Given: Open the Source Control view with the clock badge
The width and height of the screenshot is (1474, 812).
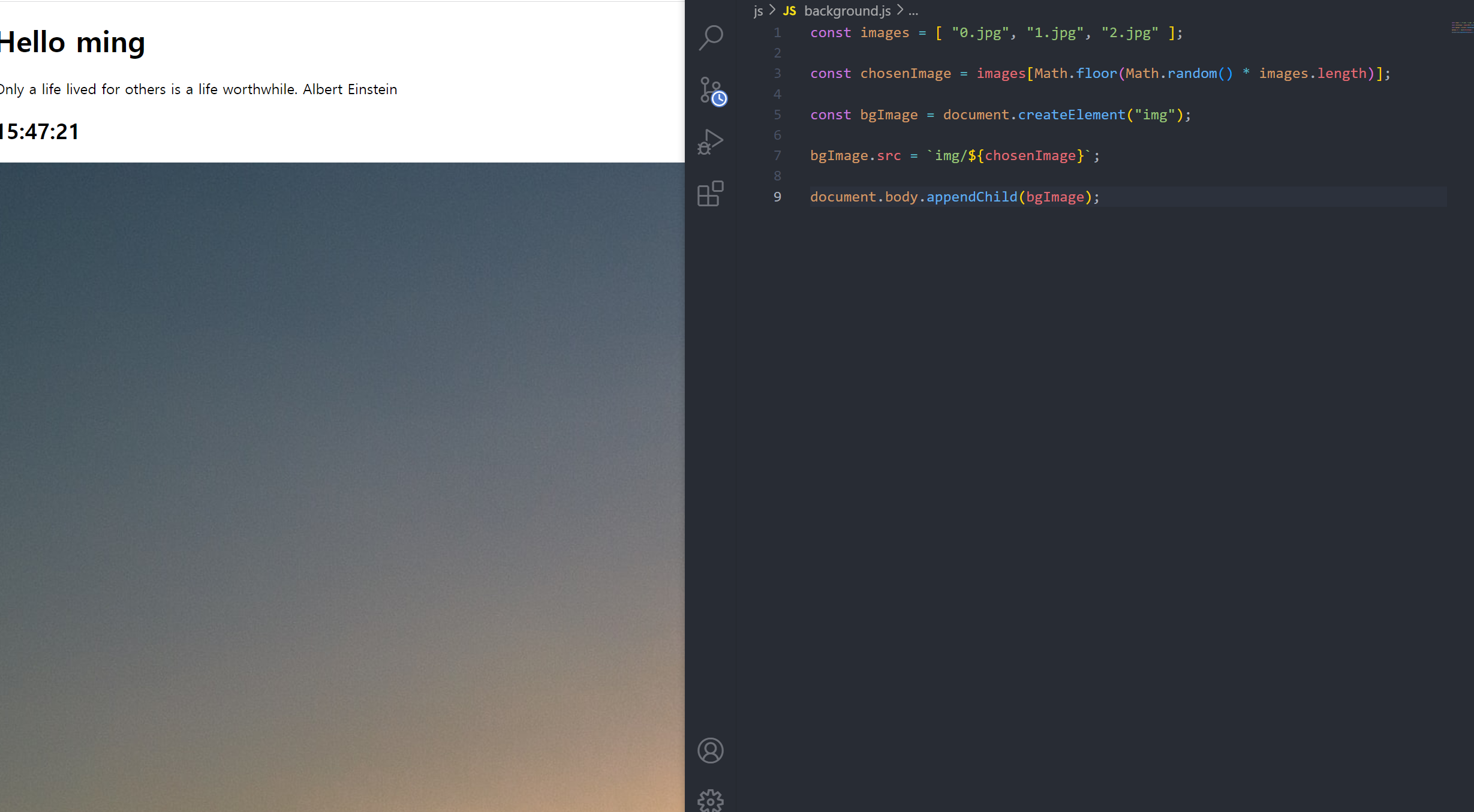Looking at the screenshot, I should click(712, 91).
